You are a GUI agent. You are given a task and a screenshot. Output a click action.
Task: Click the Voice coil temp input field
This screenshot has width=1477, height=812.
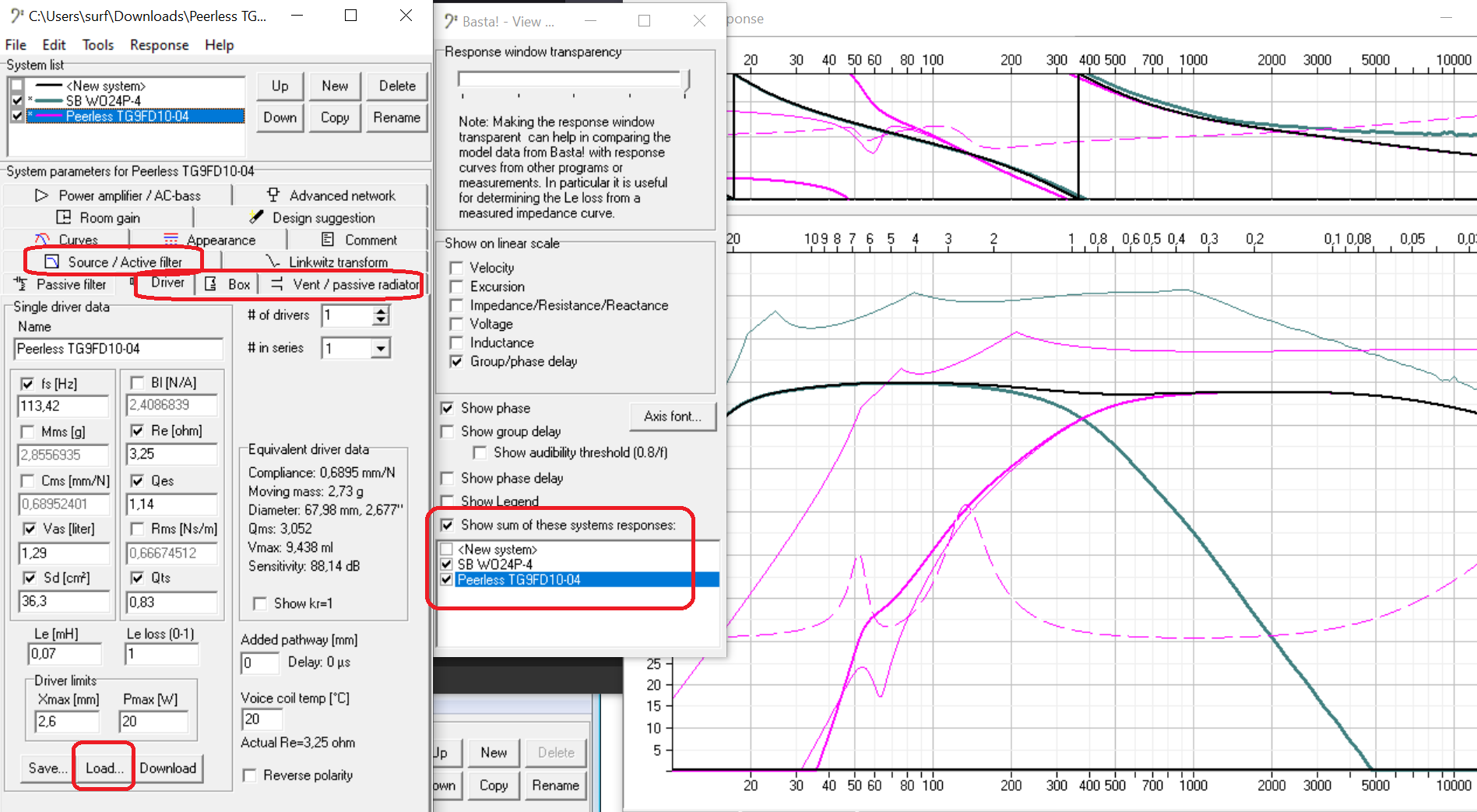260,719
